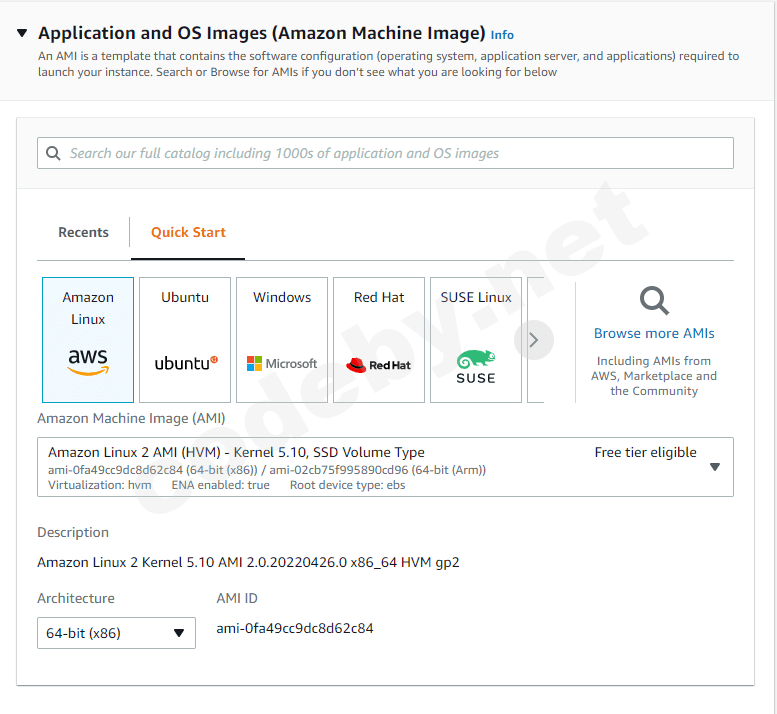Viewport: 777px width, 714px height.
Task: Select the Ubuntu OS tile
Action: pos(185,340)
